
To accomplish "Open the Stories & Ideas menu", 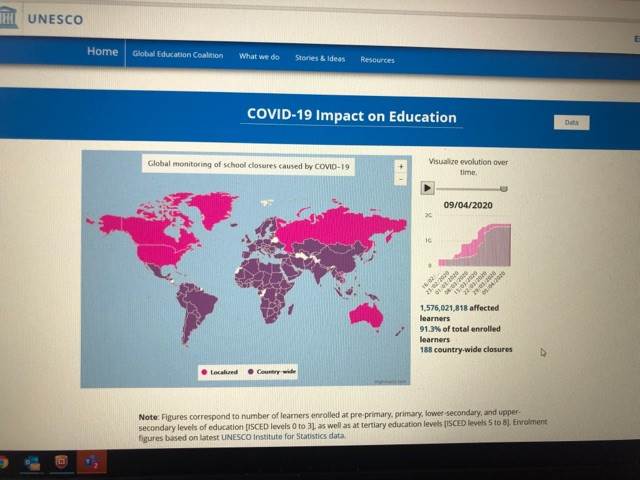I will [320, 58].
